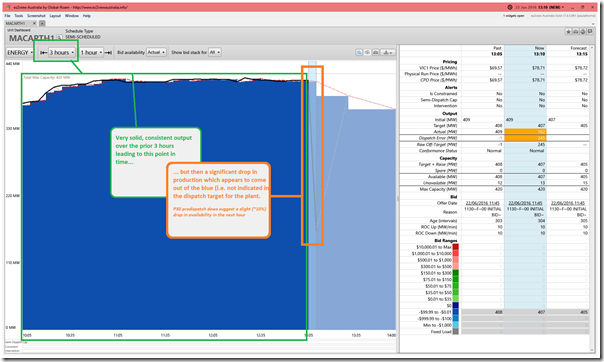Screen dimensions: 604x362
Task: Click the red $10,000.01 to Max bid range swatch
Action: [x=455, y=247]
